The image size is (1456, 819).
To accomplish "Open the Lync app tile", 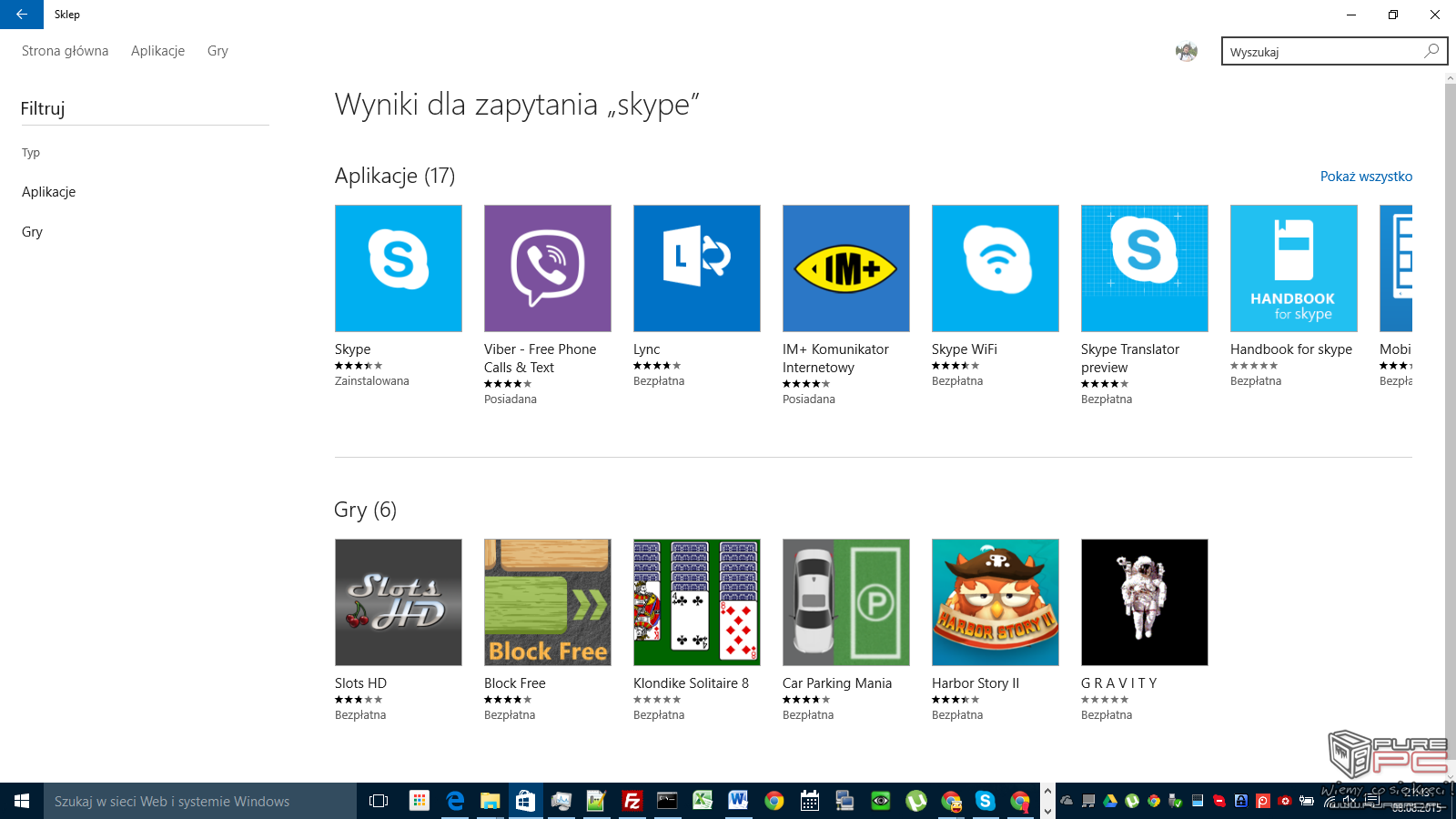I will pyautogui.click(x=697, y=268).
